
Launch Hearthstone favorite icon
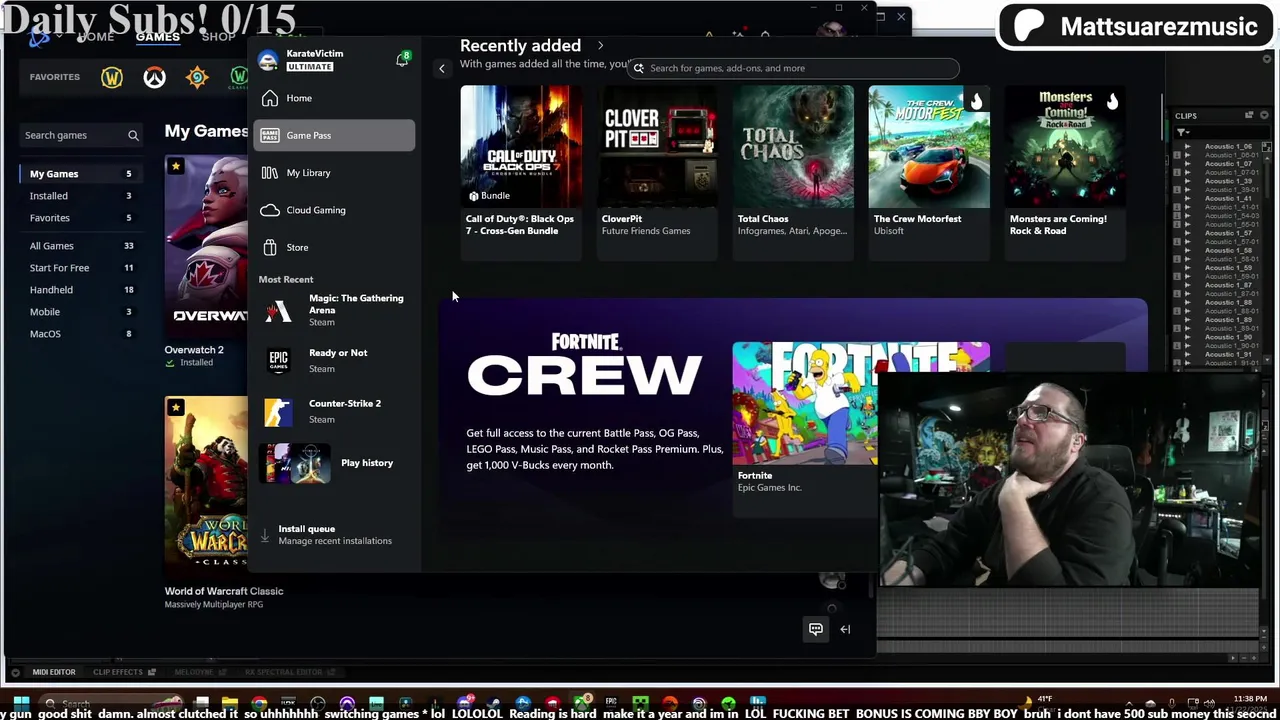197,77
